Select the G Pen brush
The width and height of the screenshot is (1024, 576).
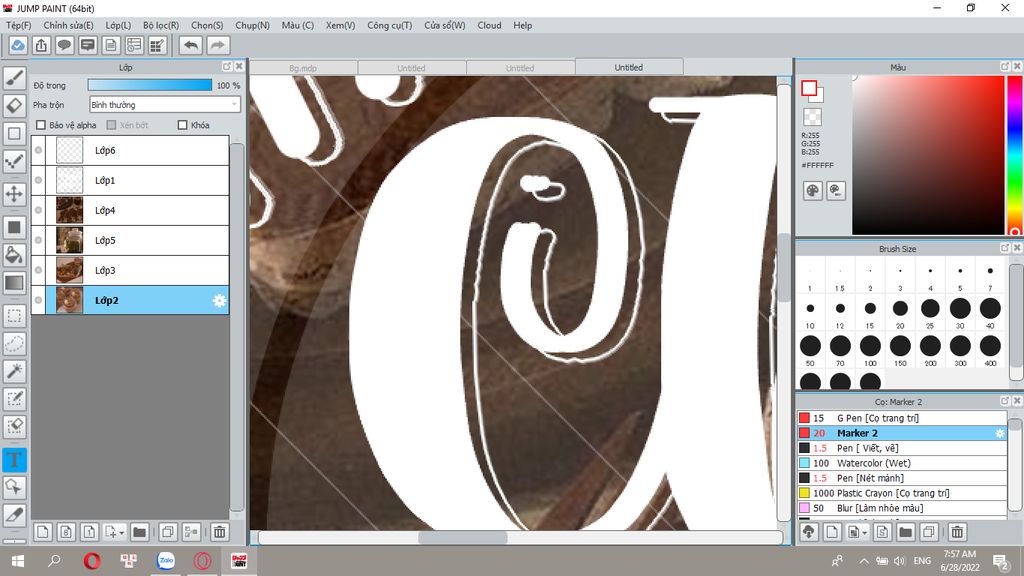click(x=902, y=418)
